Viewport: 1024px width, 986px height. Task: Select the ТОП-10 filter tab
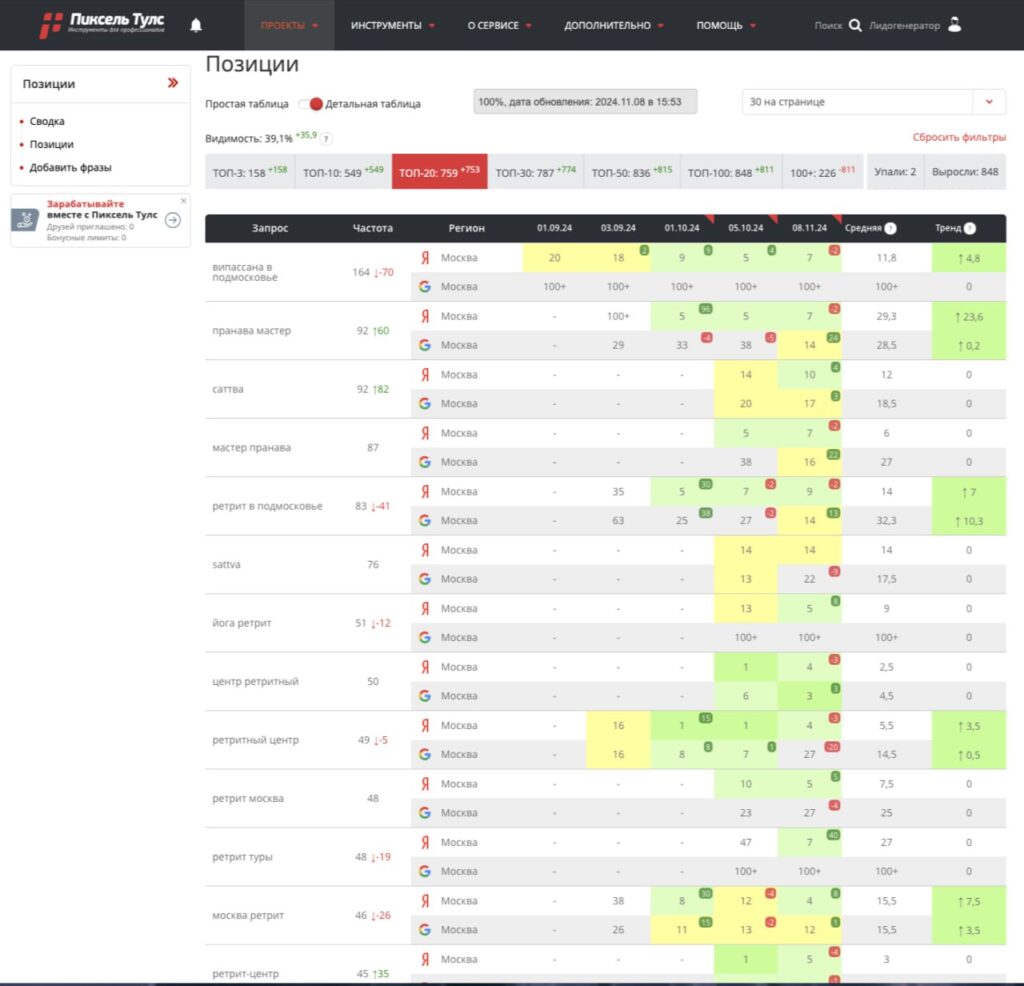[343, 172]
